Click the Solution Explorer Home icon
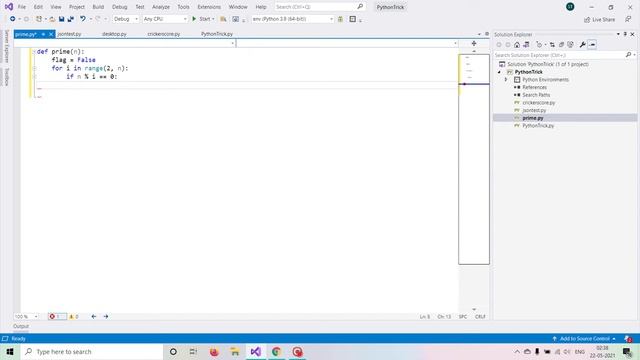This screenshot has width=640, height=360. pos(517,44)
